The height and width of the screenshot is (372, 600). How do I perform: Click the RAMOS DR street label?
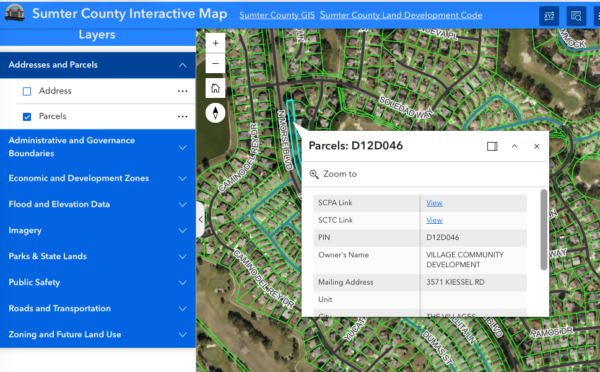tap(551, 332)
